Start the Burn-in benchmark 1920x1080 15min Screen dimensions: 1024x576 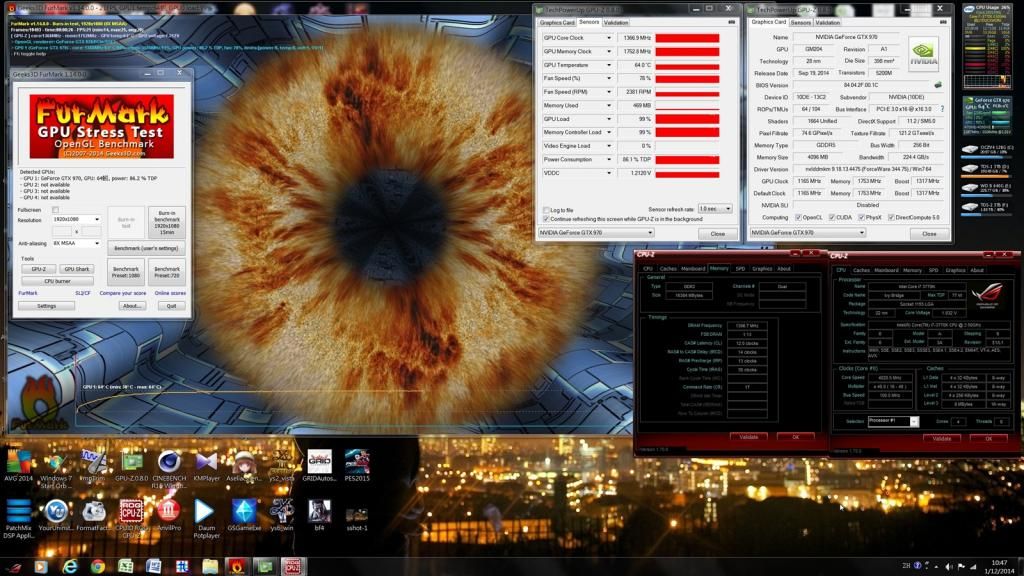(x=167, y=223)
